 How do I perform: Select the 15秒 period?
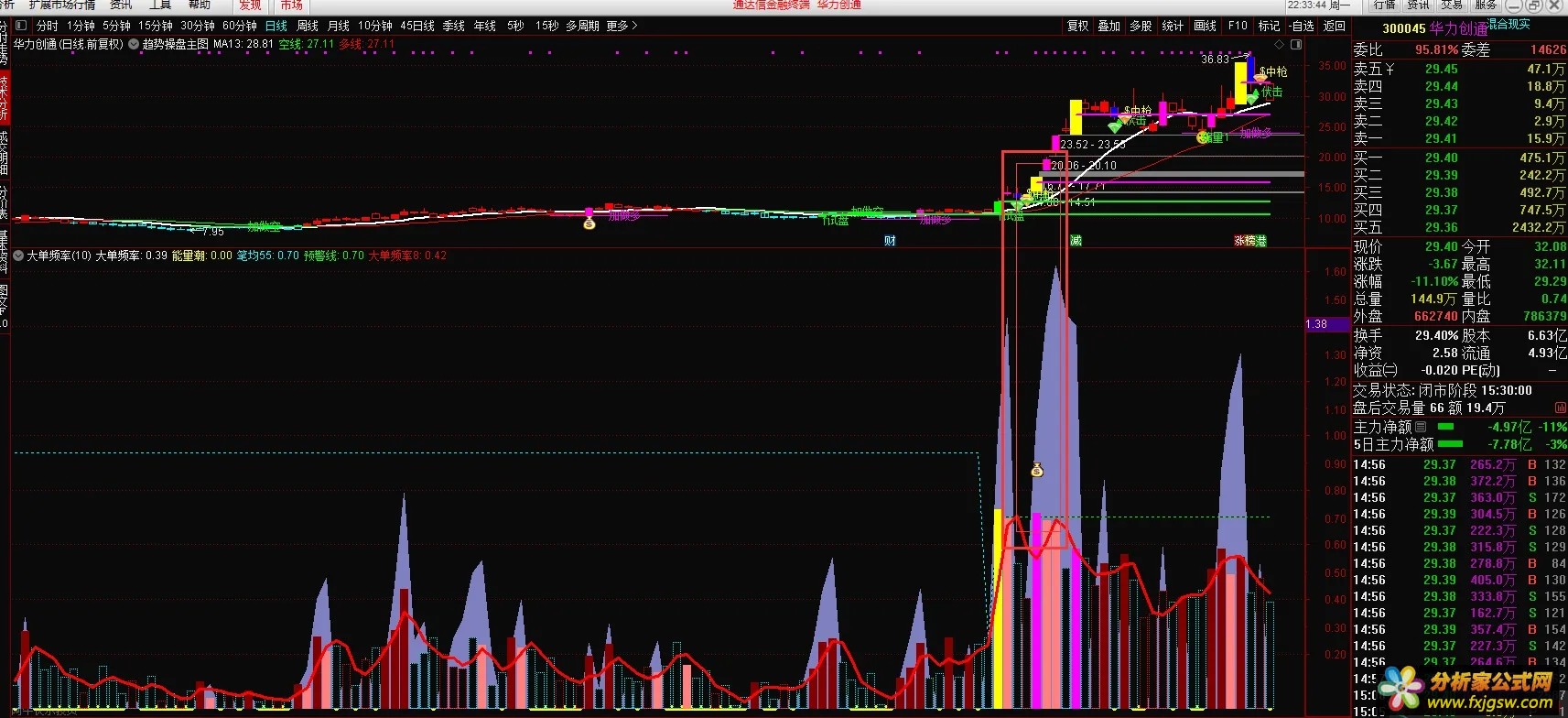pyautogui.click(x=546, y=26)
